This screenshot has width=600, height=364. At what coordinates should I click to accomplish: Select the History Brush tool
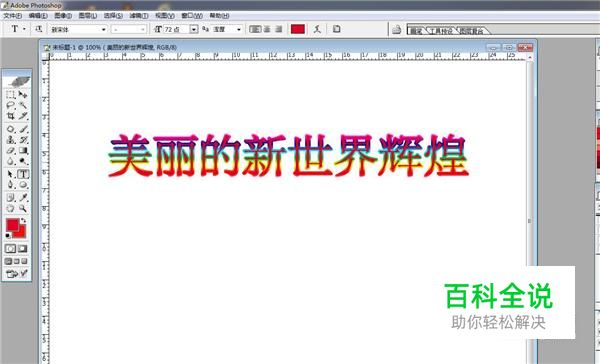[23, 140]
